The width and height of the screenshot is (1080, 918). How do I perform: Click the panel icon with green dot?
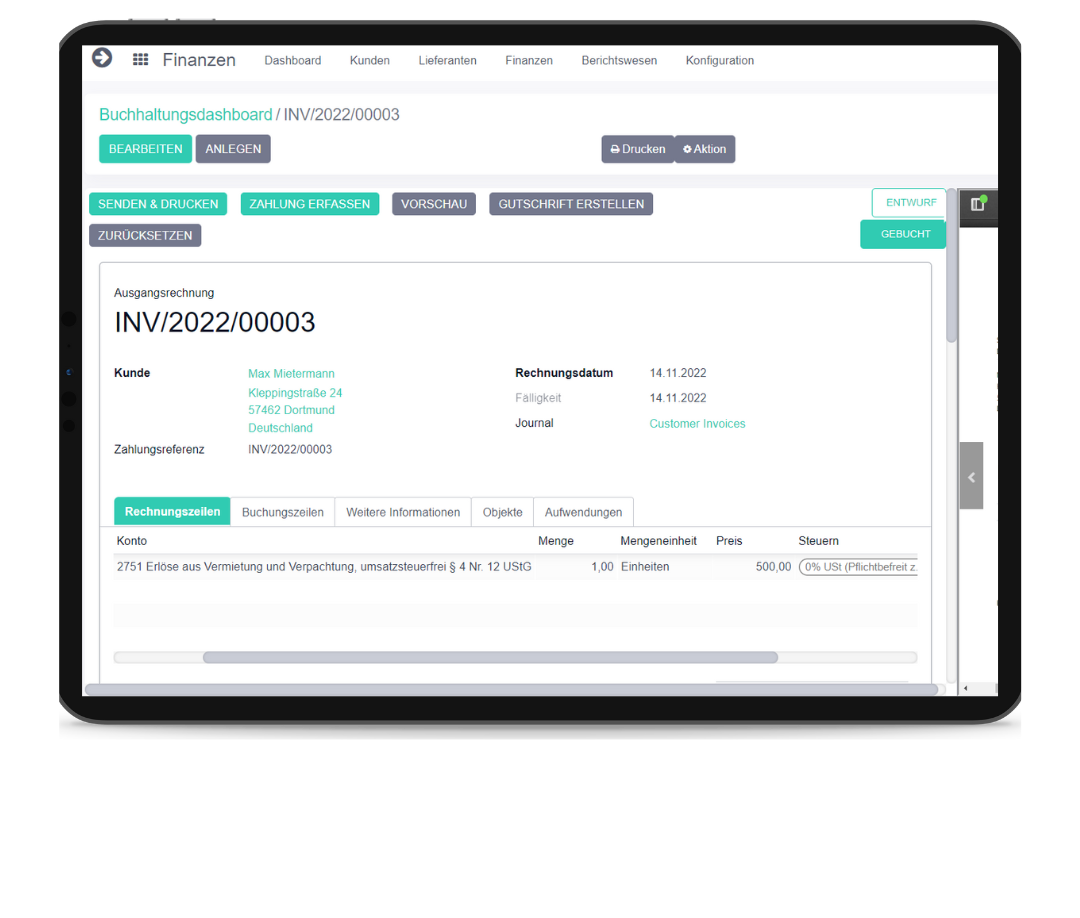[978, 204]
